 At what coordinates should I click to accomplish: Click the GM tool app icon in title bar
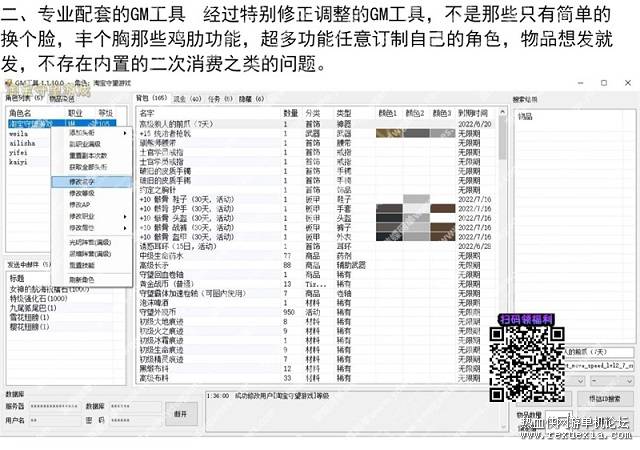(8, 83)
